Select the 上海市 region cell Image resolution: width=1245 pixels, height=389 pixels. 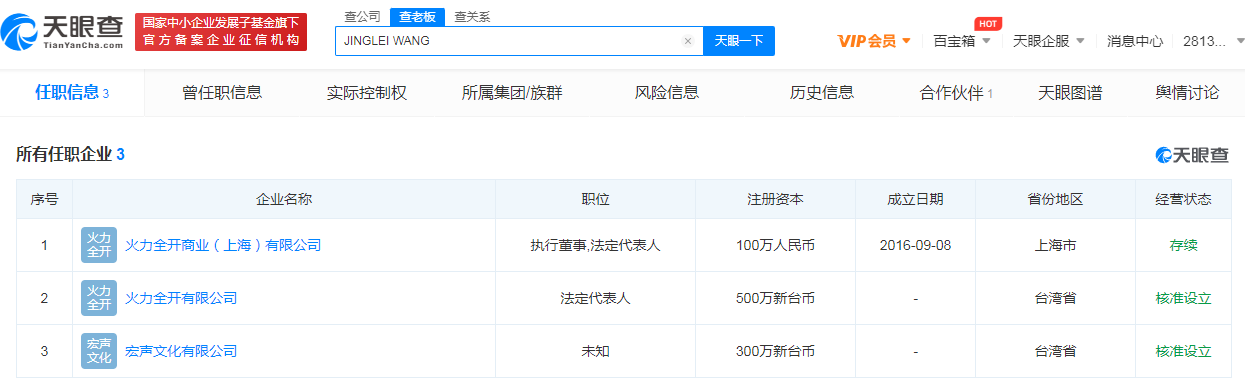point(1055,245)
